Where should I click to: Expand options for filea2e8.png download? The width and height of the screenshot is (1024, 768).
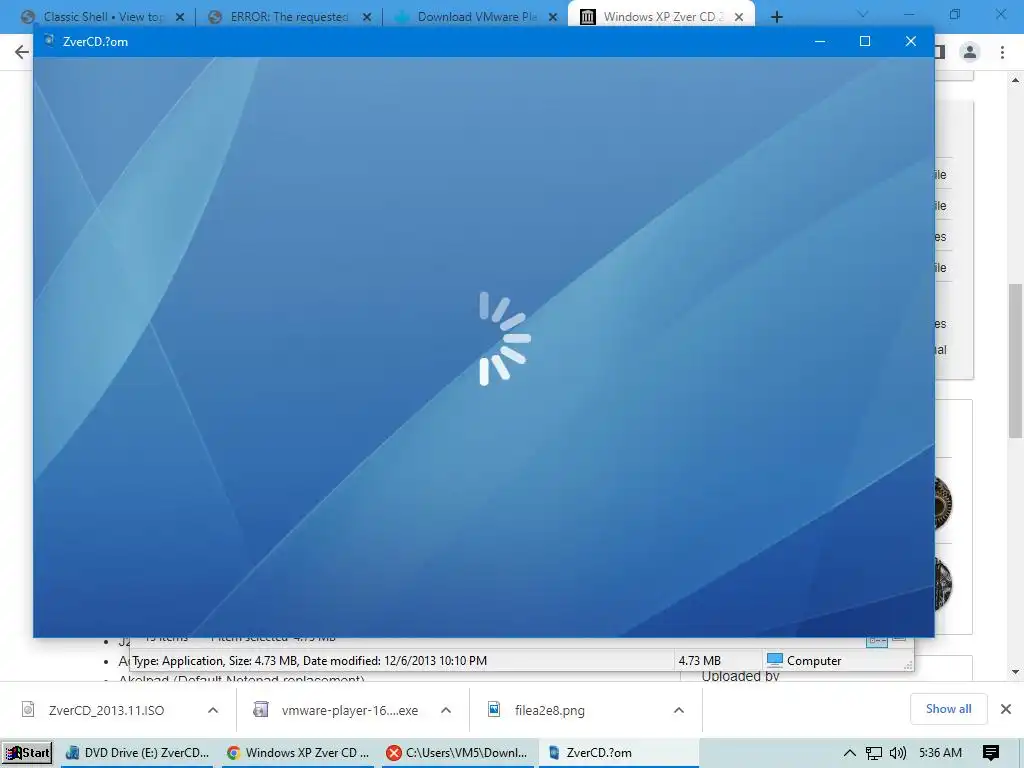(x=679, y=710)
